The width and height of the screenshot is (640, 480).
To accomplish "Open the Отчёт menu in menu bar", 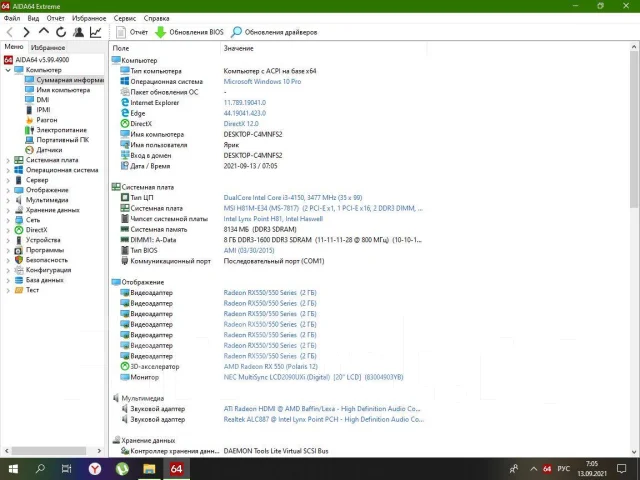I will [x=56, y=18].
